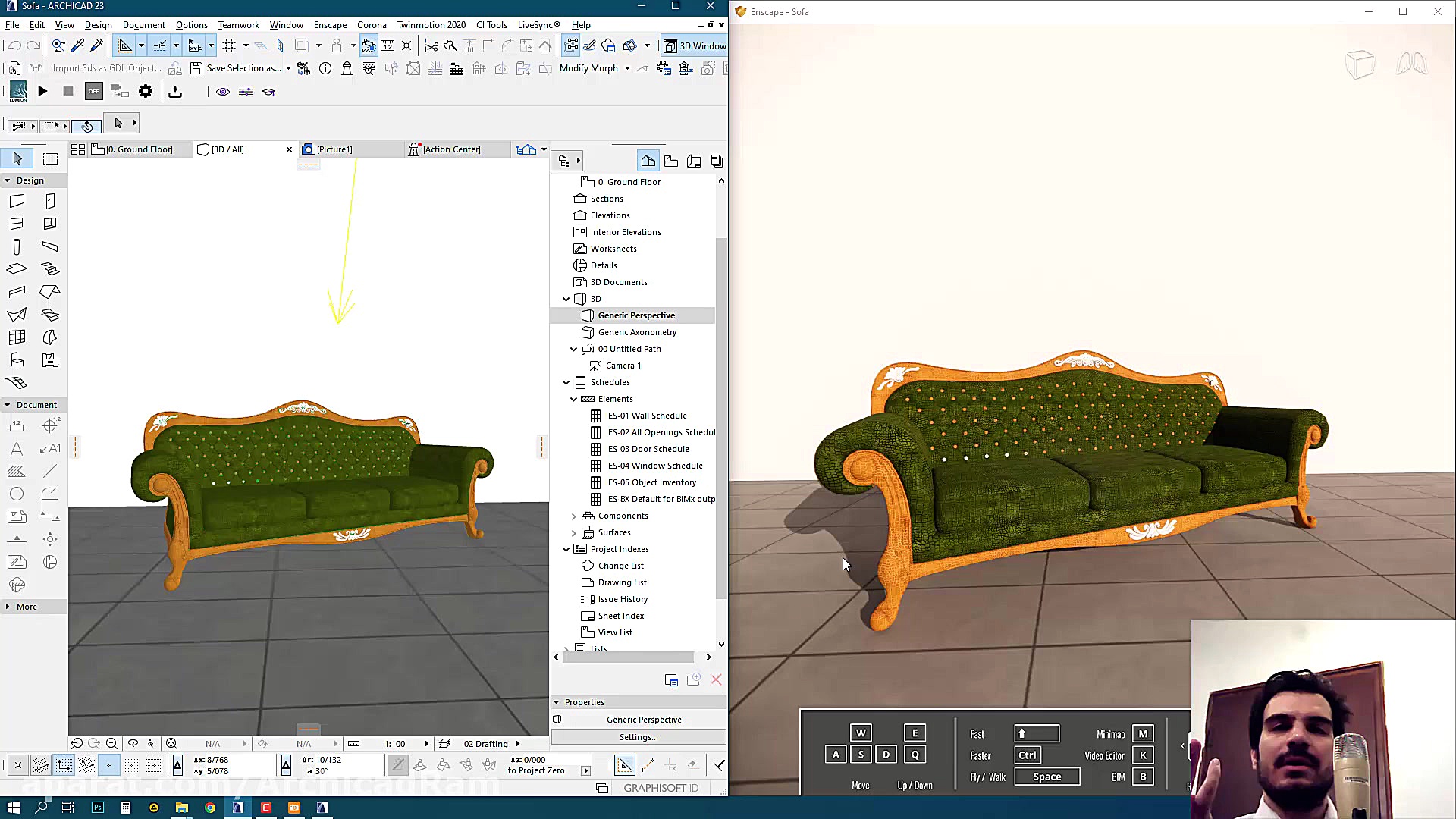Open the Project Map navigator icon
The height and width of the screenshot is (819, 1456).
tap(648, 161)
